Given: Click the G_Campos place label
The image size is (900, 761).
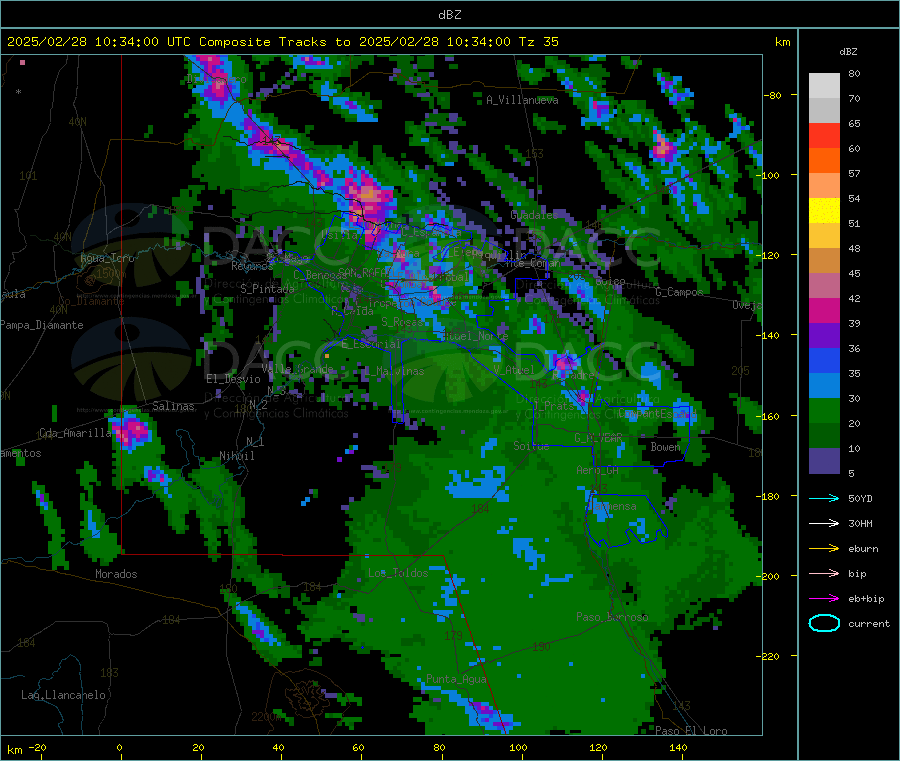Looking at the screenshot, I should [x=679, y=292].
